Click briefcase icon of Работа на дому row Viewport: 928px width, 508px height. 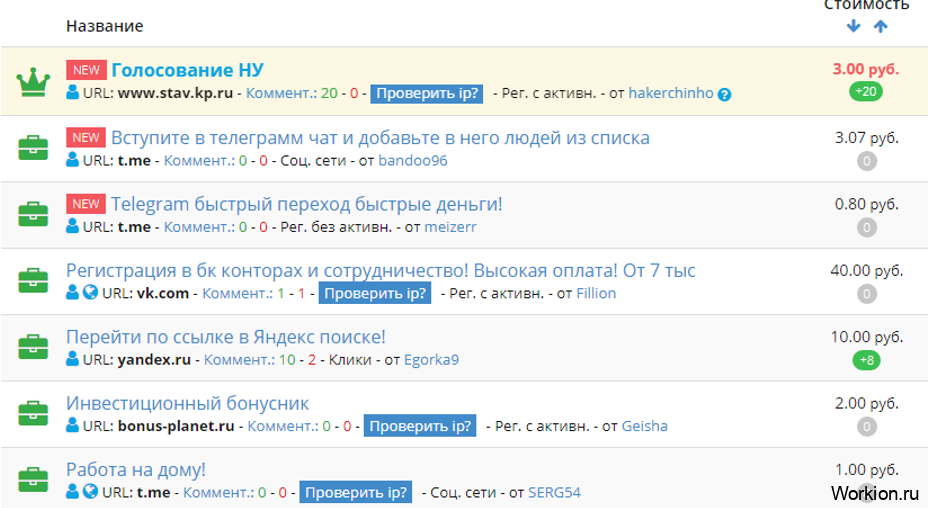(33, 480)
